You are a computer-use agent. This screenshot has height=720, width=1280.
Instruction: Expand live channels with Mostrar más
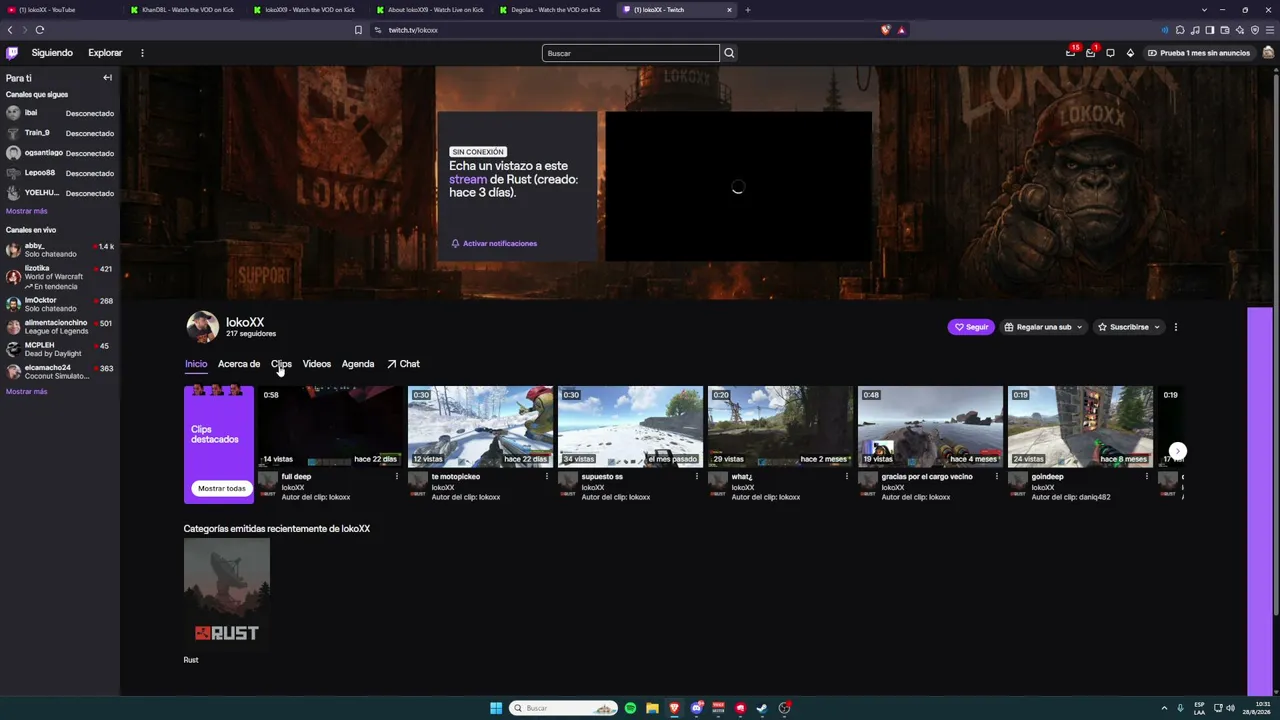[27, 391]
